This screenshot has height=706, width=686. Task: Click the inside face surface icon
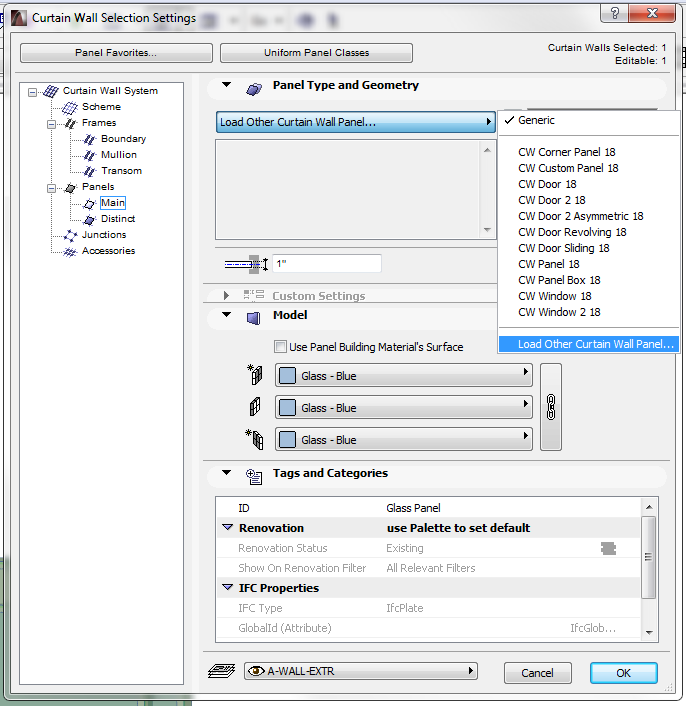tap(255, 439)
